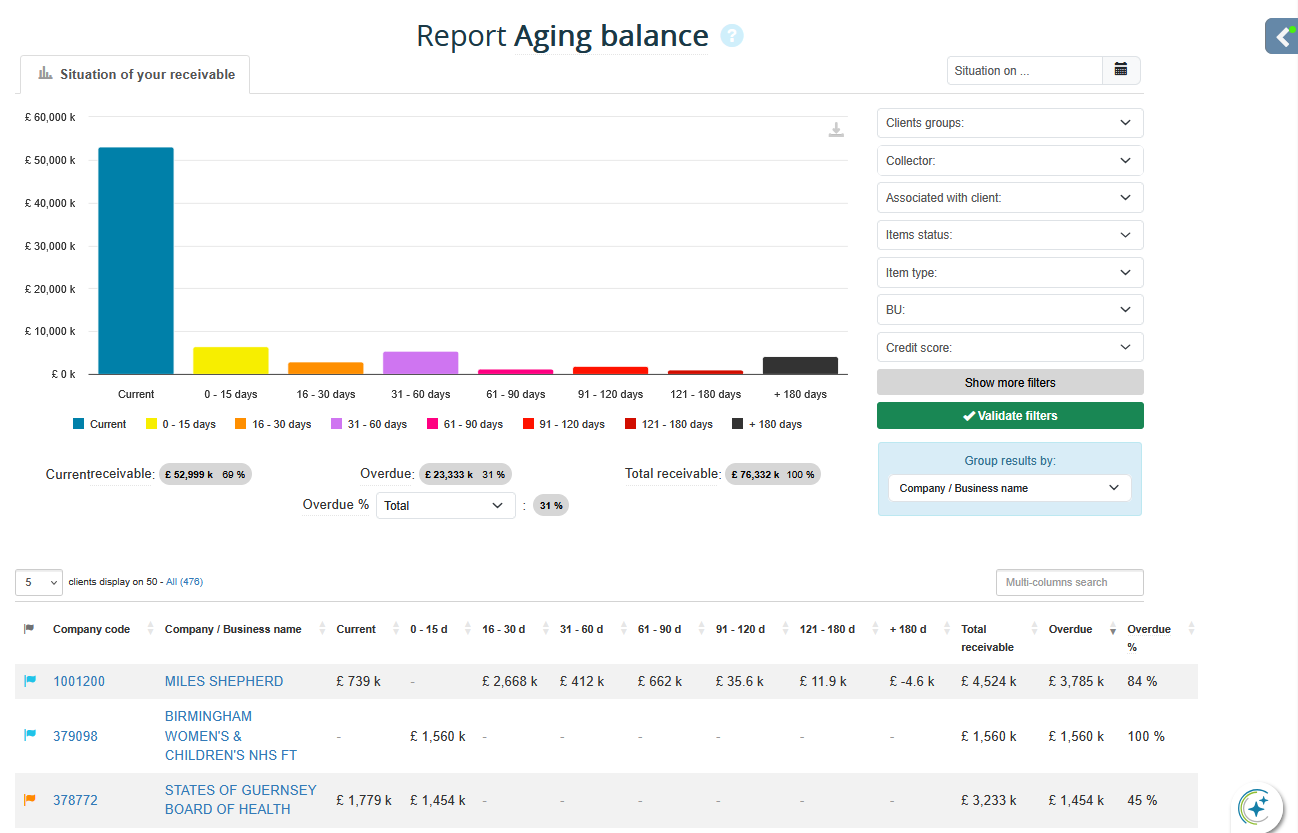Toggle the + 180 days legend item
Screen dimensions: 1298x833
click(767, 424)
